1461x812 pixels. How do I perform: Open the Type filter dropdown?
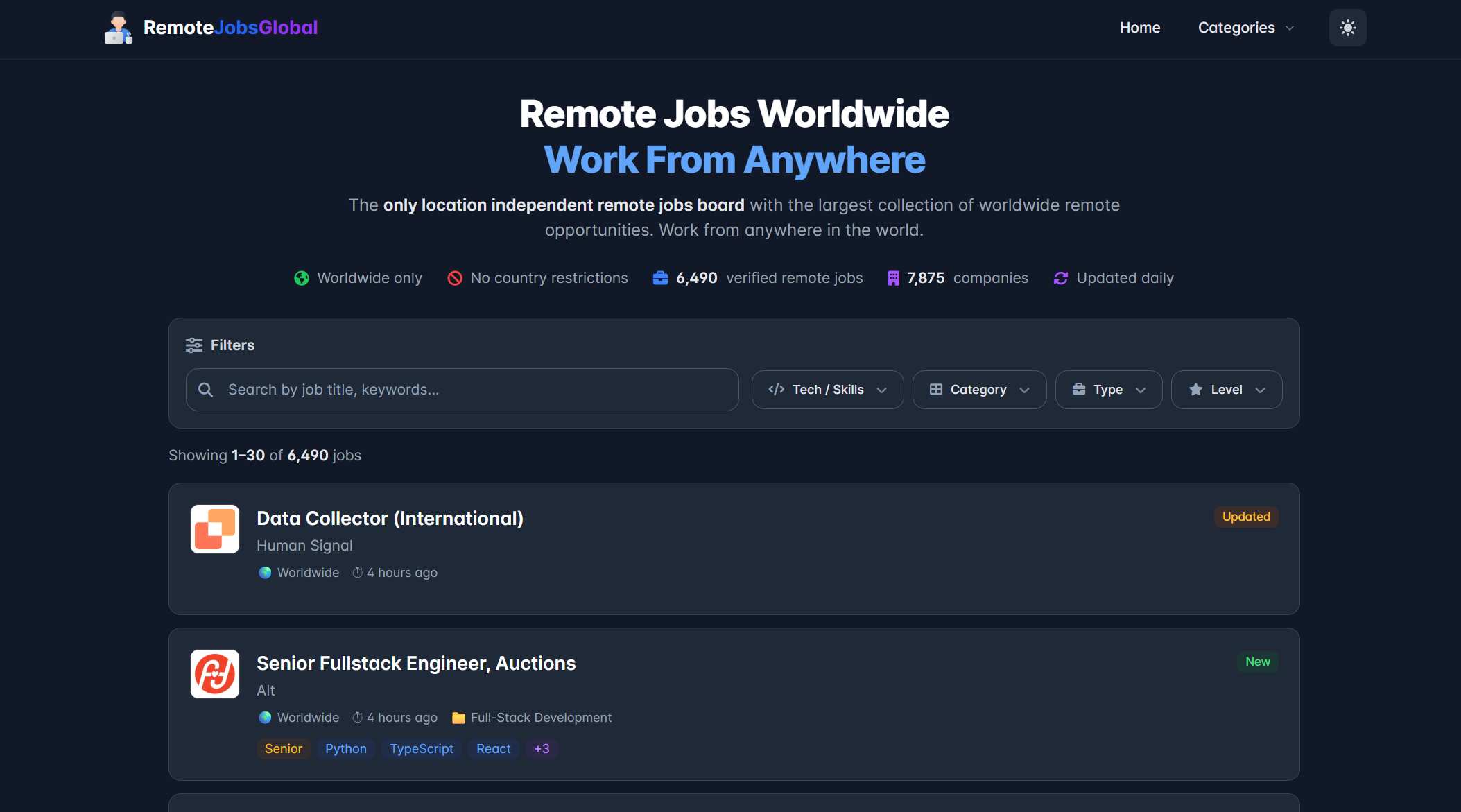coord(1108,389)
